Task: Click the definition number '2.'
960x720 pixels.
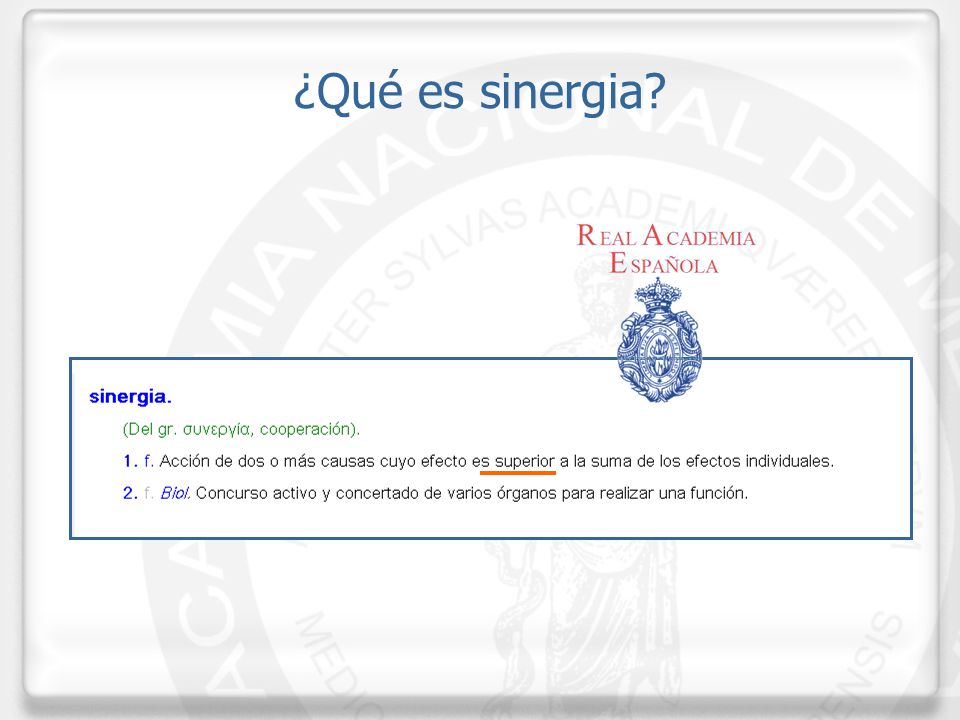Action: [x=130, y=493]
